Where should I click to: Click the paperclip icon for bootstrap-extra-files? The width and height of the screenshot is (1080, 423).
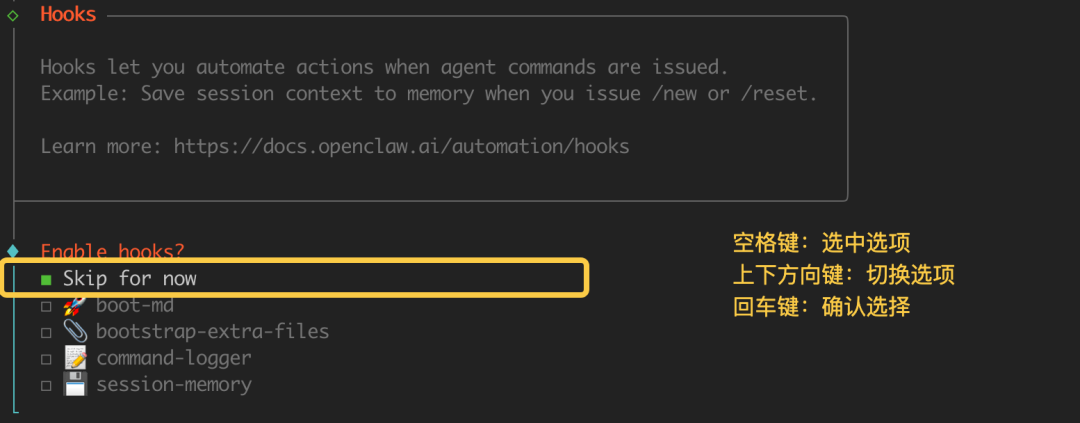pos(75,331)
